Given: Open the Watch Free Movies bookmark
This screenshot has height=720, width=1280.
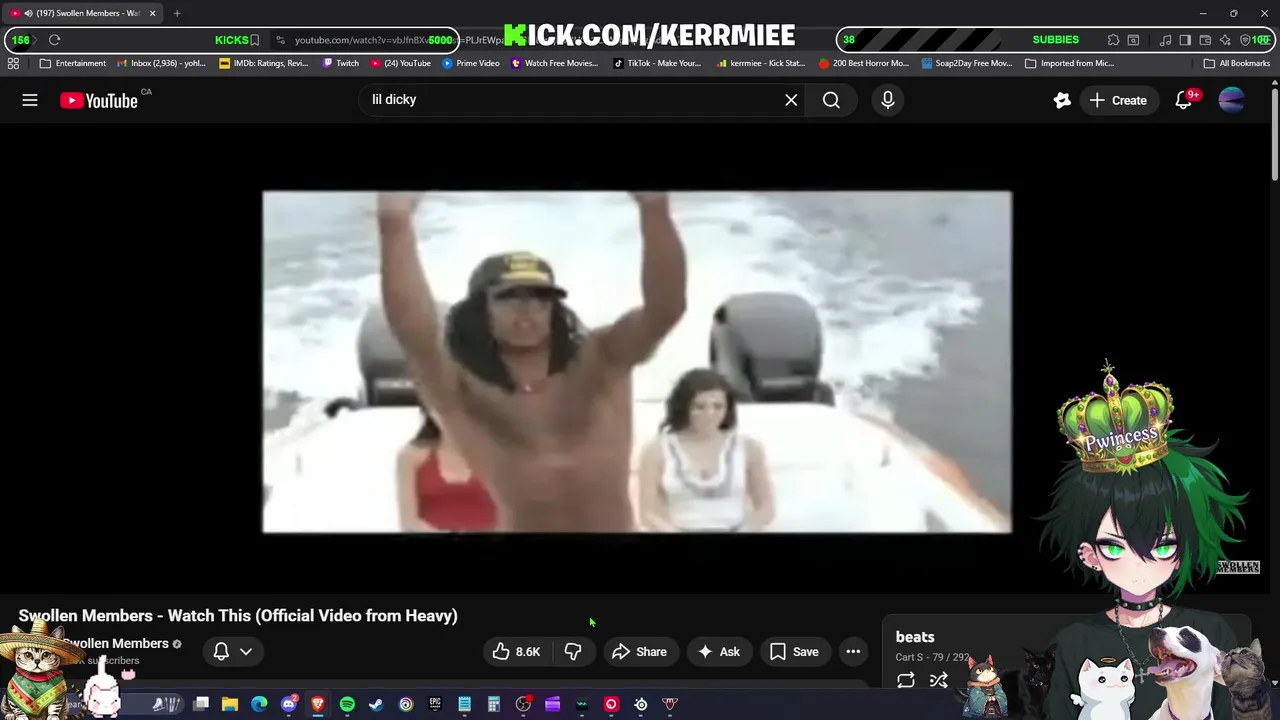Looking at the screenshot, I should pos(555,63).
